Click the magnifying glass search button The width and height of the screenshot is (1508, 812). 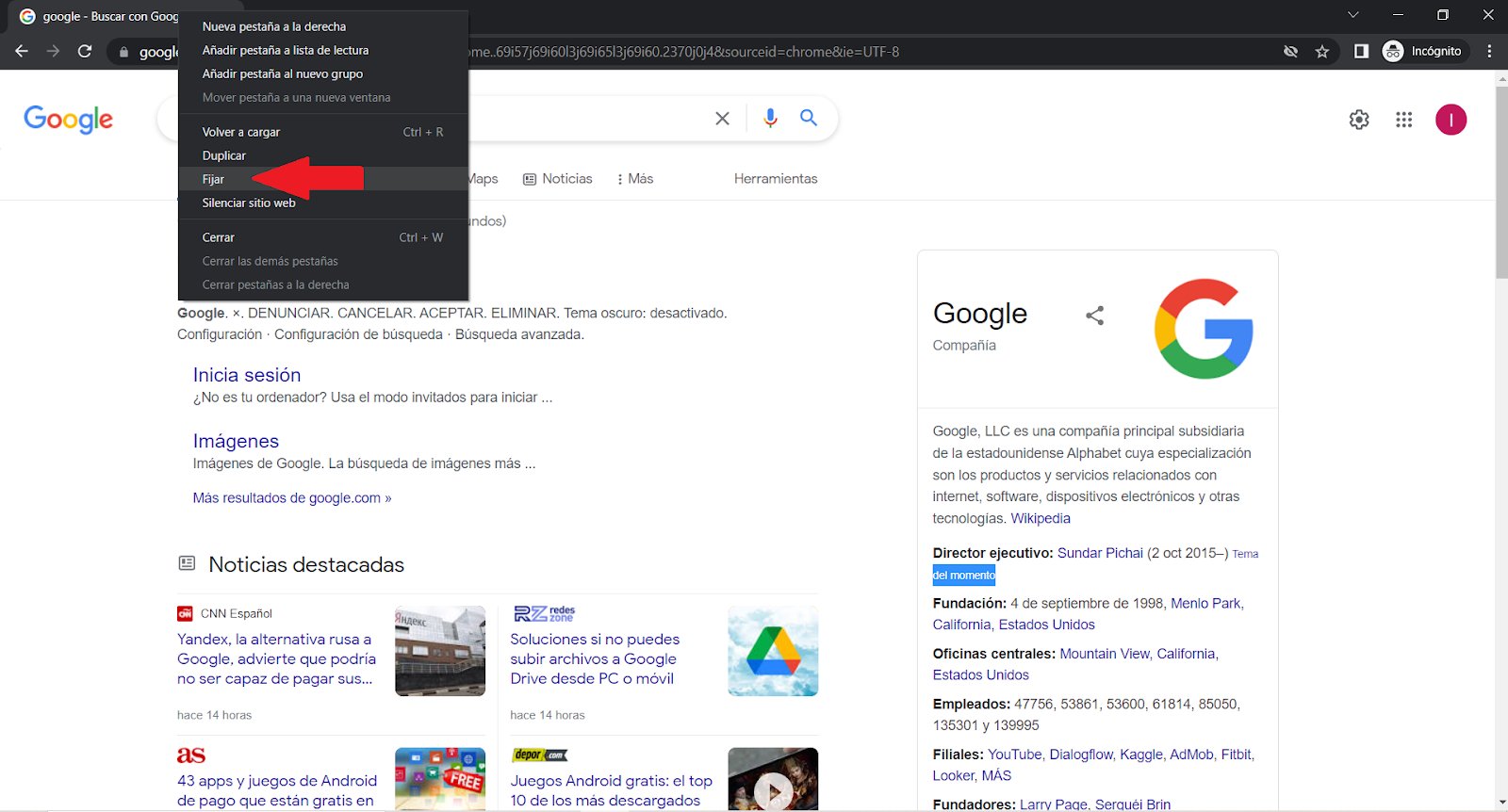pyautogui.click(x=809, y=118)
